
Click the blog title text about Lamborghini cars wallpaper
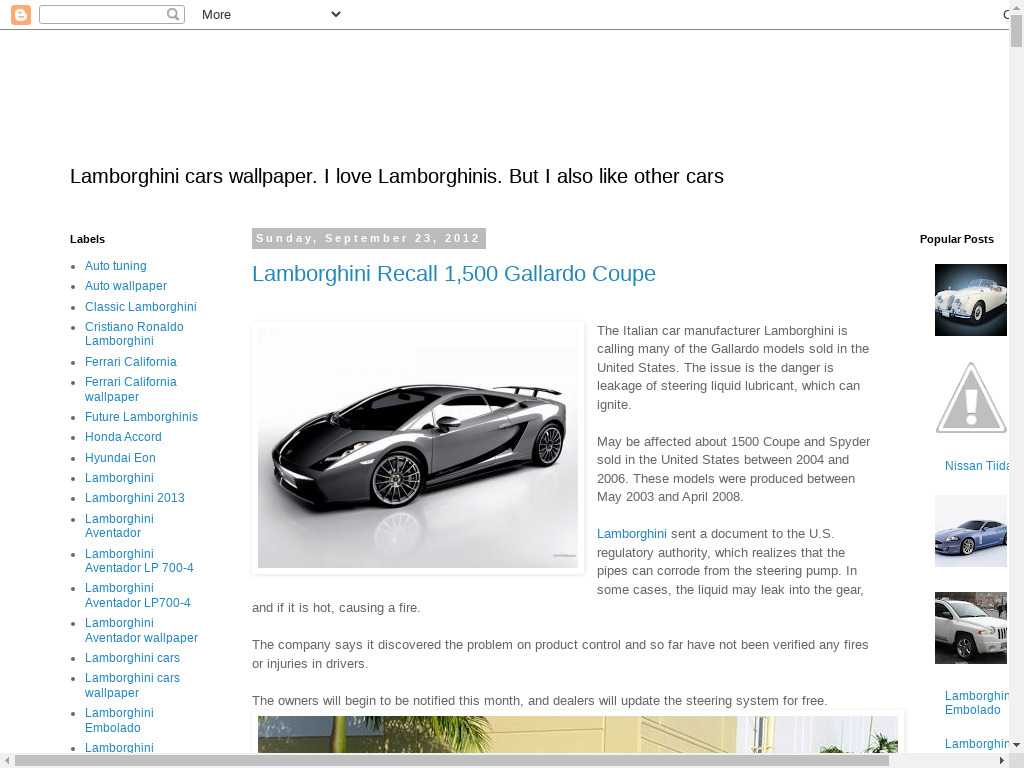[x=396, y=176]
